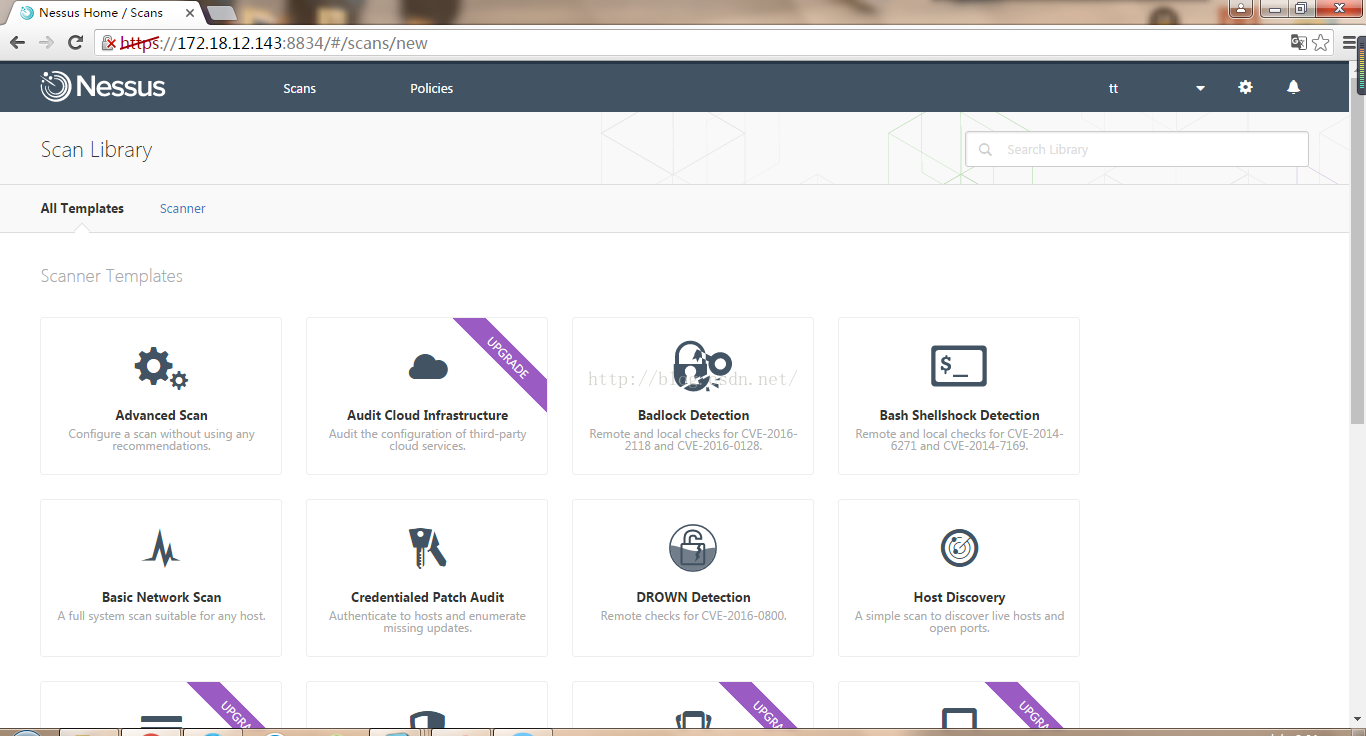Image resolution: width=1366 pixels, height=736 pixels.
Task: Click the Basic Network Scan title
Action: coord(161,597)
